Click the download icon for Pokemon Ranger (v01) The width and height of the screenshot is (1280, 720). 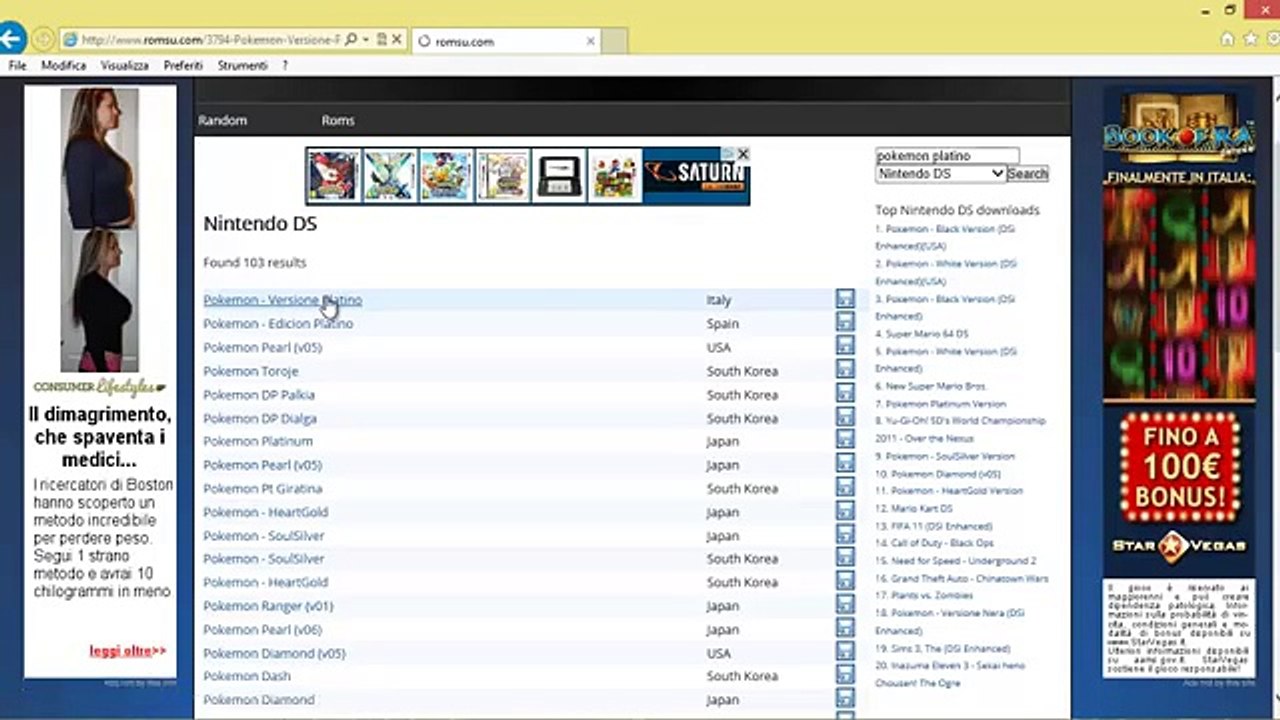click(845, 604)
